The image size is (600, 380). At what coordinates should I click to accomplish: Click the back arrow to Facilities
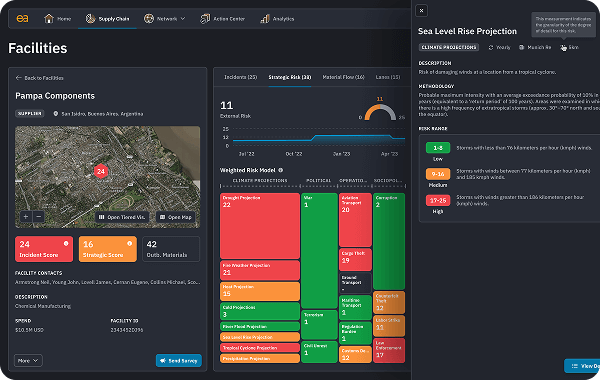(18, 78)
